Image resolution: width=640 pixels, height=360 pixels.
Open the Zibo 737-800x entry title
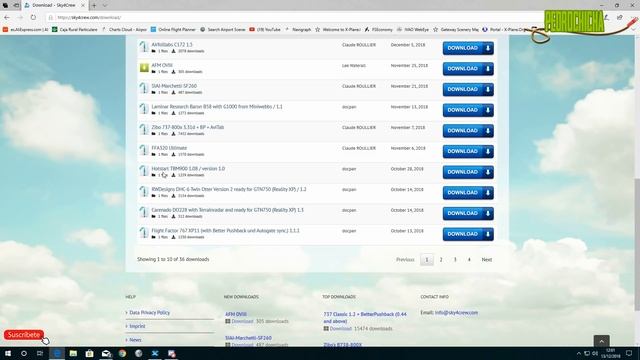[188, 127]
